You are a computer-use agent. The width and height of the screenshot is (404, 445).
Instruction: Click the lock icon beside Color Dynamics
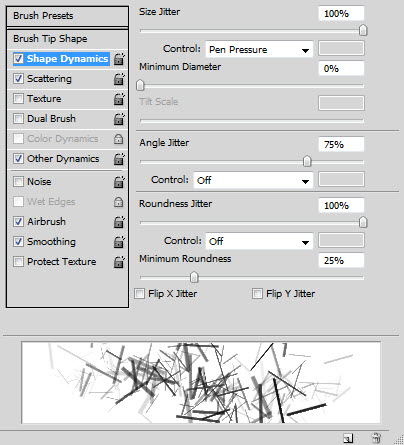tap(118, 139)
